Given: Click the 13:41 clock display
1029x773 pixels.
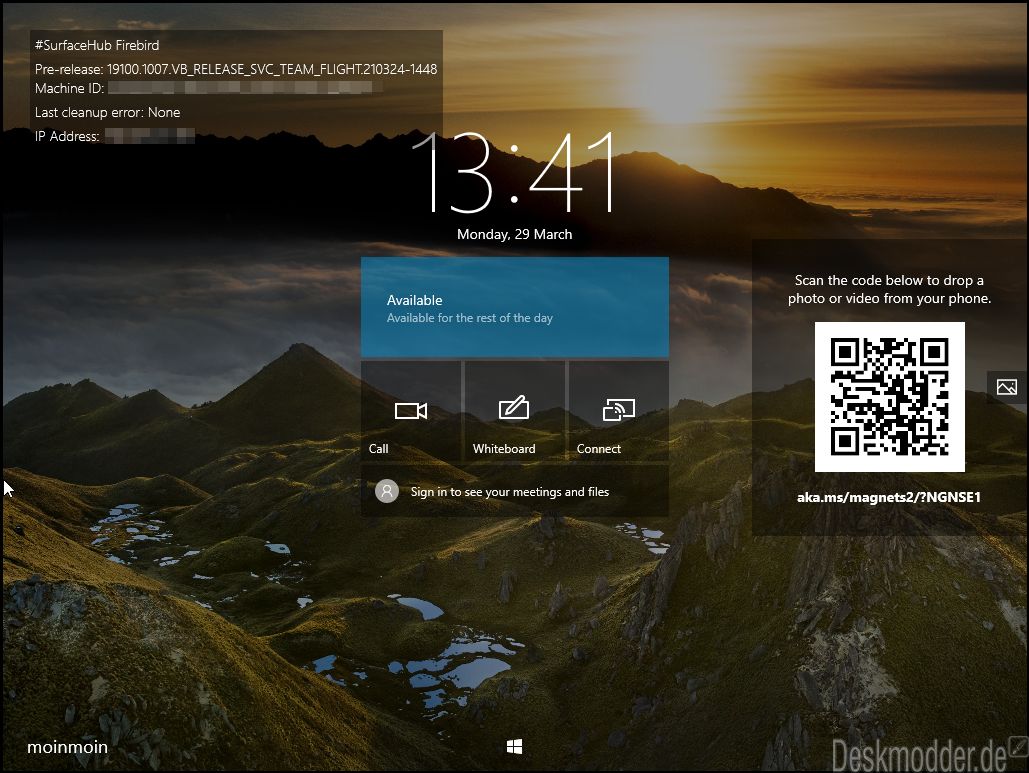Looking at the screenshot, I should [x=514, y=171].
